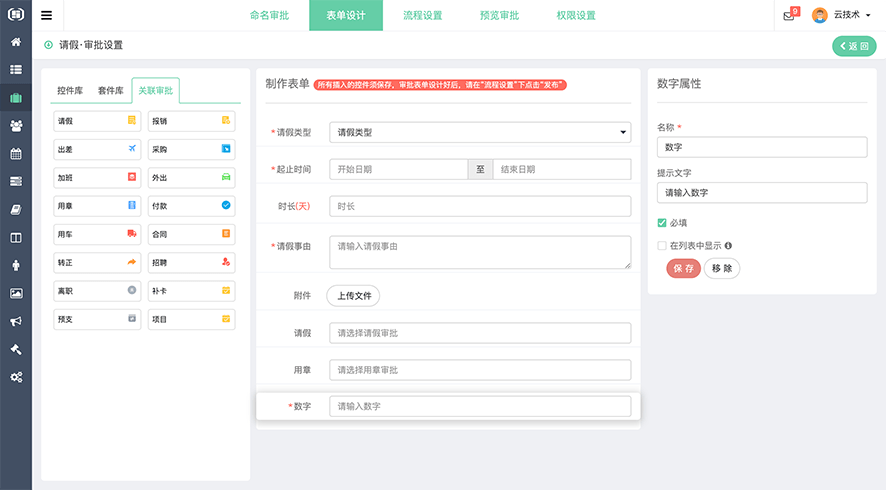This screenshot has width=886, height=490.
Task: Open the megaphone icon in sidebar
Action: 16,321
